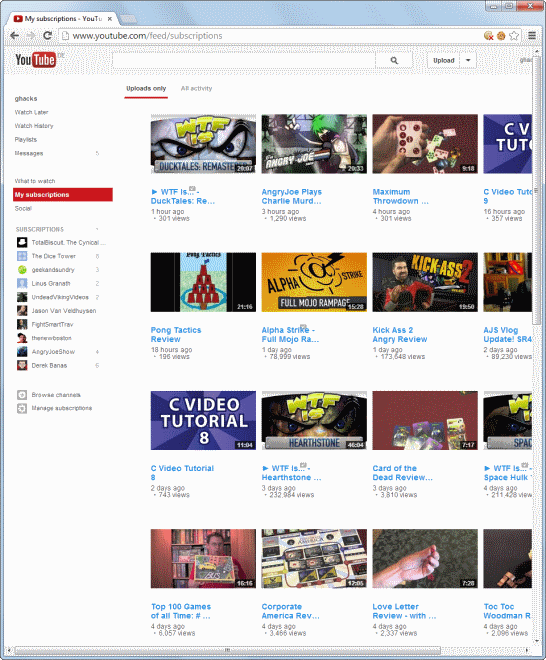This screenshot has height=660, width=546.
Task: Select the My subscriptions browser tab
Action: point(63,19)
